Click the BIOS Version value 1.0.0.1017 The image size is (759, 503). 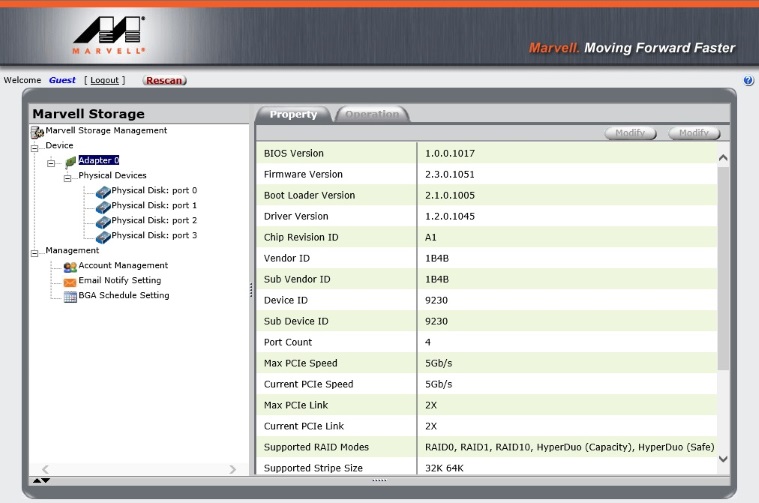click(450, 153)
